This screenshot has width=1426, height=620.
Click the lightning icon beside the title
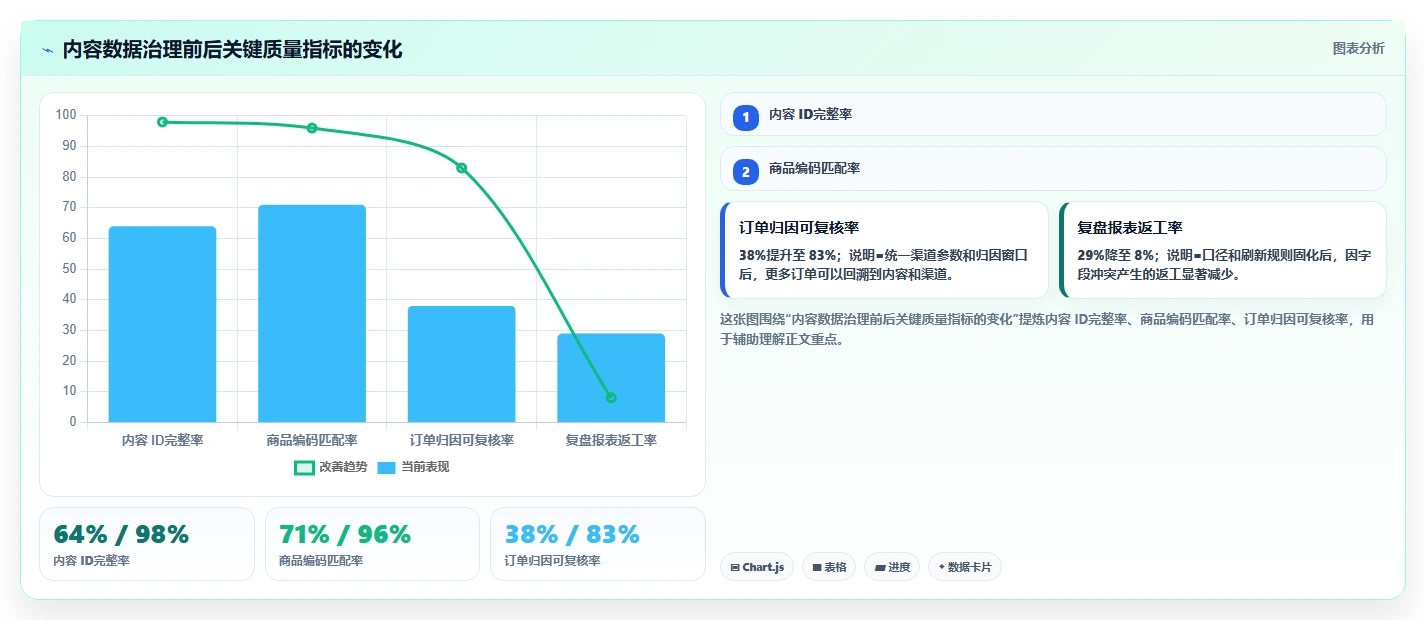click(x=47, y=50)
